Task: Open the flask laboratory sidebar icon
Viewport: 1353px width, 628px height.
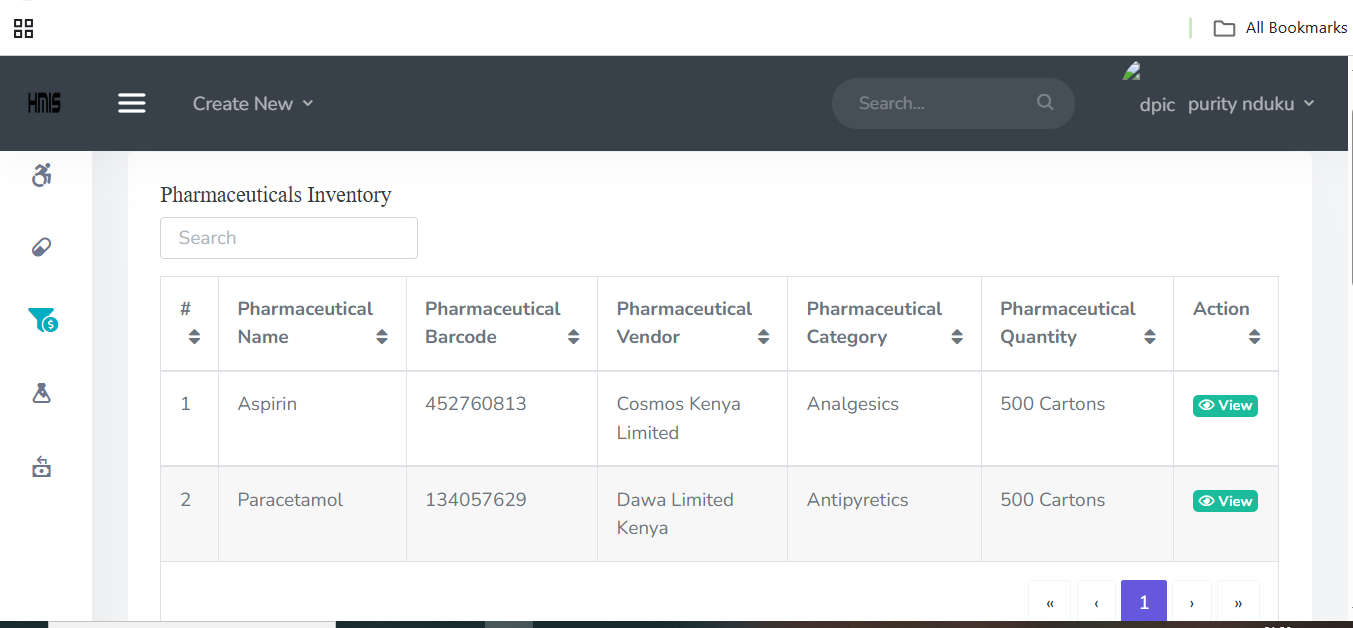Action: coord(41,393)
